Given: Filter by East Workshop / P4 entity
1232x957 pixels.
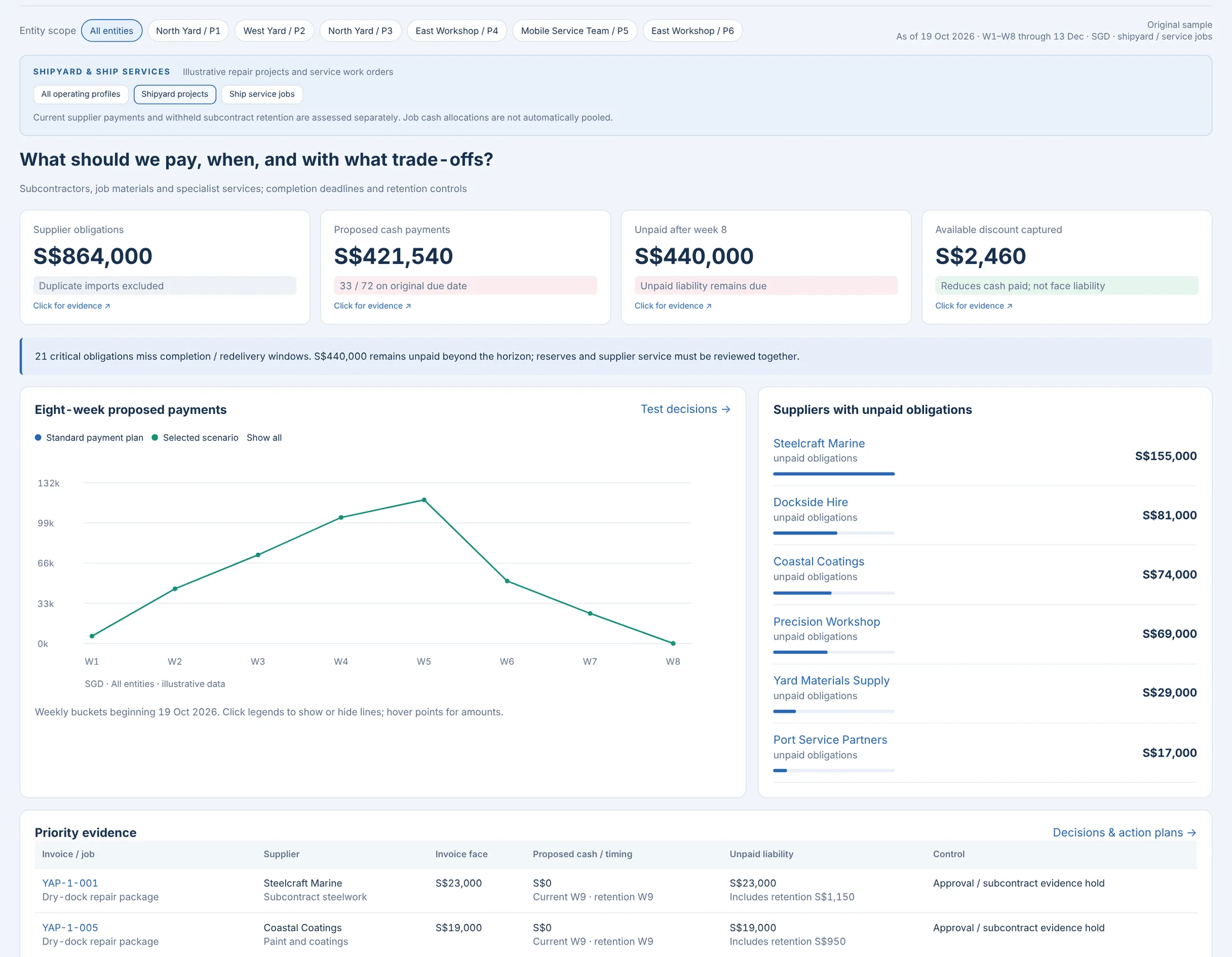Looking at the screenshot, I should pos(457,30).
